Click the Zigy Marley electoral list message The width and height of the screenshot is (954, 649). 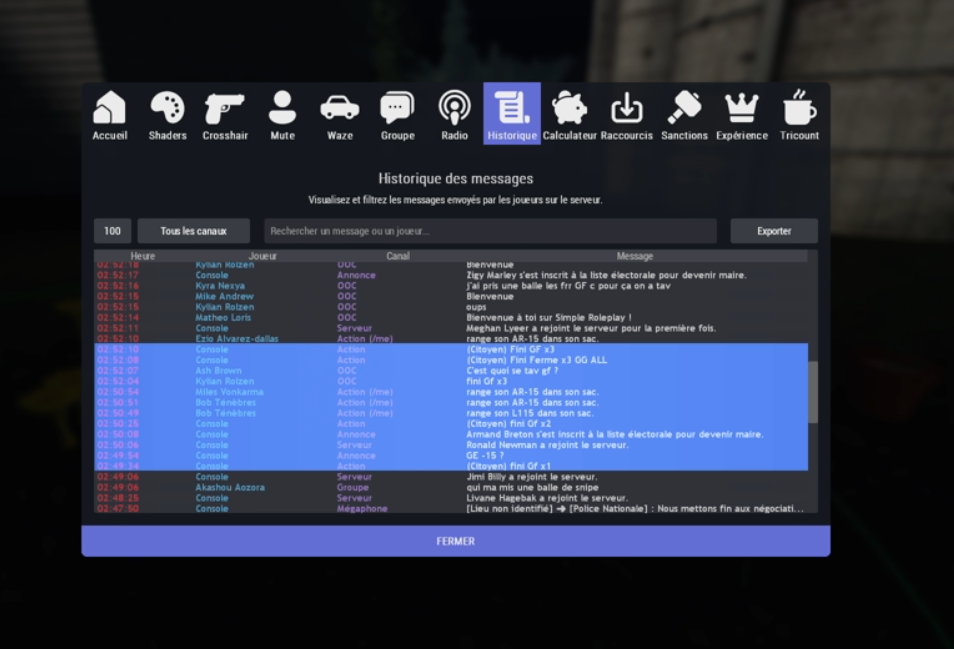(x=606, y=275)
